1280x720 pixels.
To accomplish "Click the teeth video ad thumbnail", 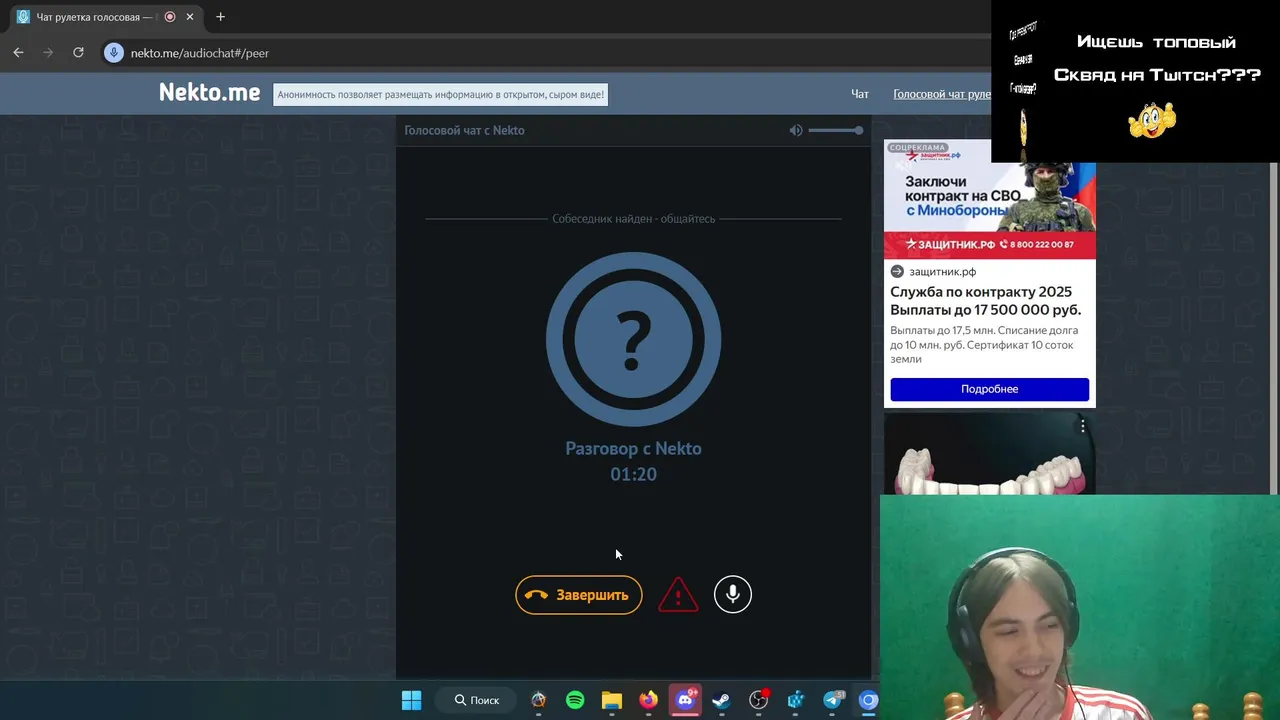I will point(988,456).
